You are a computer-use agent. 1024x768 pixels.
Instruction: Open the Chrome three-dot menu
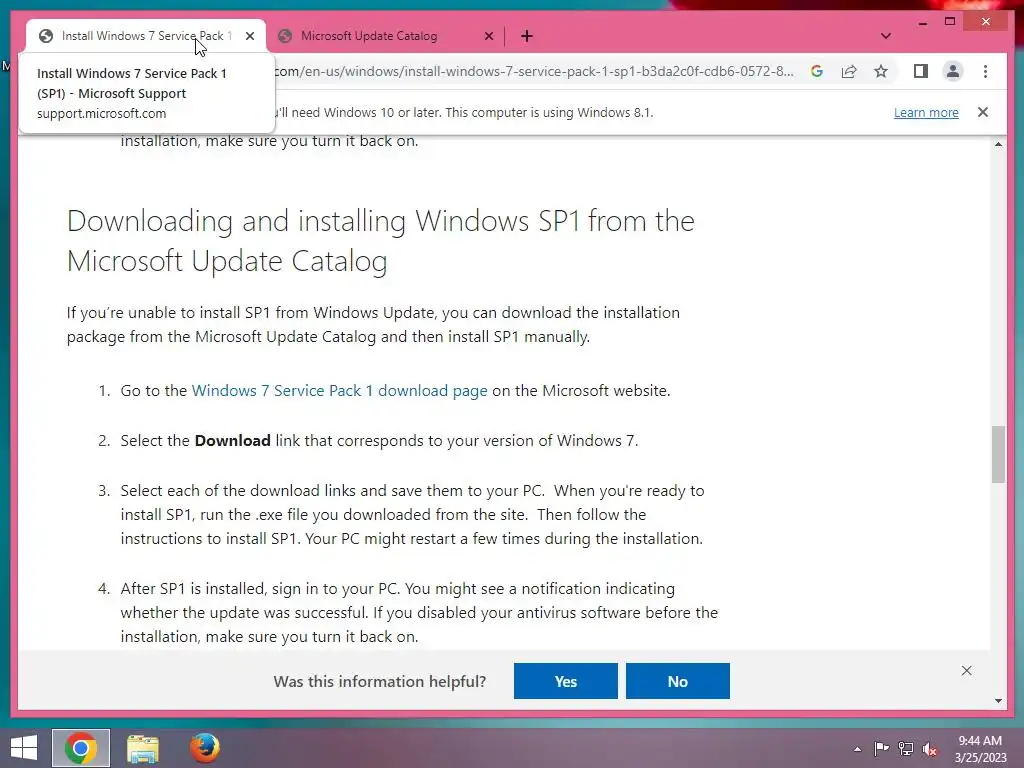[985, 71]
